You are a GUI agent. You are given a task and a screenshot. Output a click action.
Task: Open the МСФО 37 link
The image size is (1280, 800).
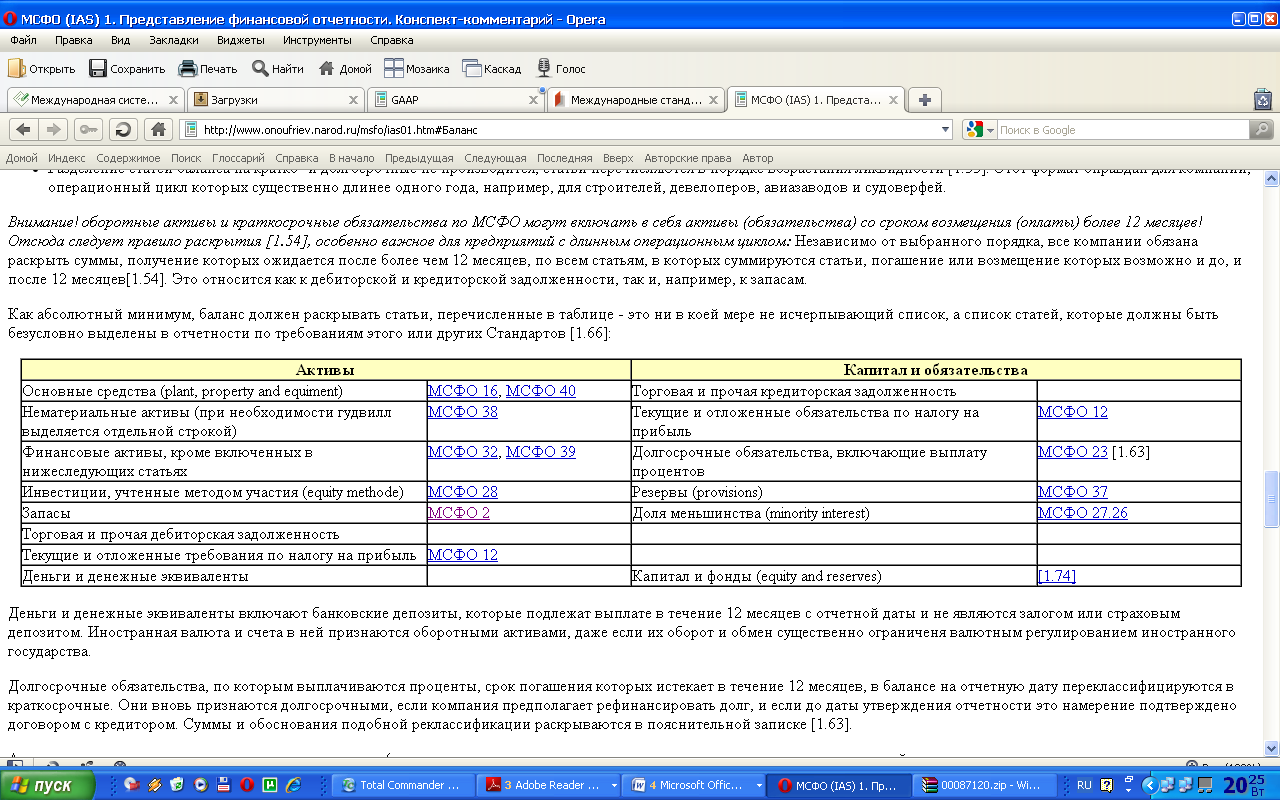(1073, 492)
